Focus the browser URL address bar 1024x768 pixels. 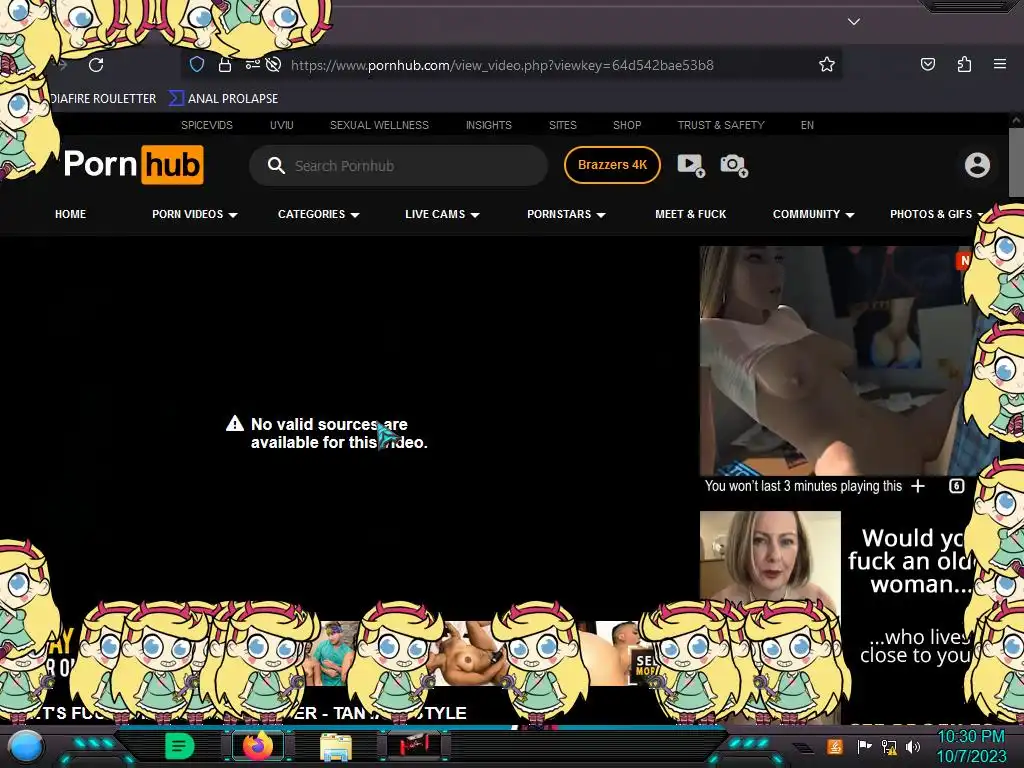point(502,65)
